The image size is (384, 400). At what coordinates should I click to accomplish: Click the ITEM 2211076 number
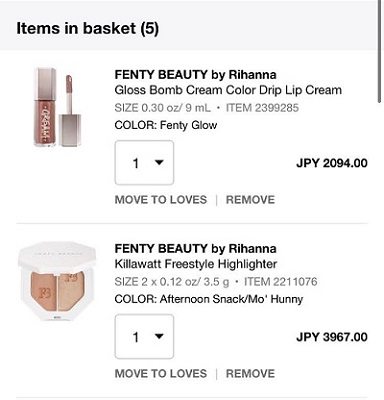281,282
